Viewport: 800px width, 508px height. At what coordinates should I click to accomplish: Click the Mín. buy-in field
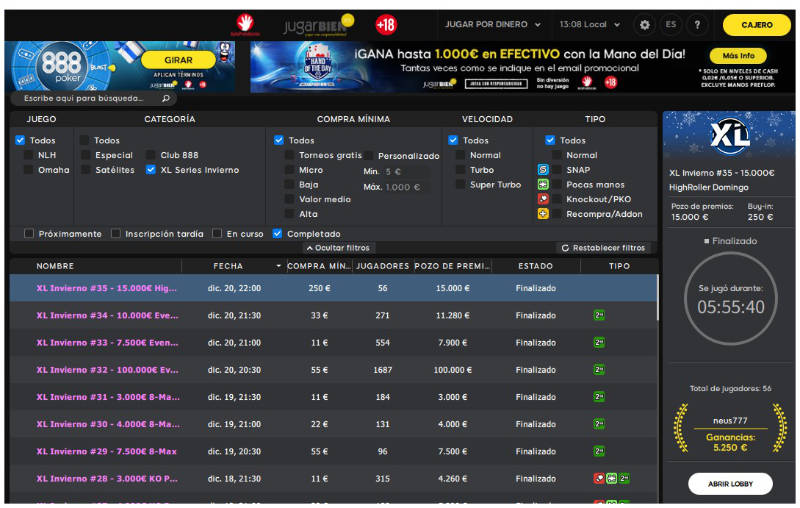tap(405, 171)
